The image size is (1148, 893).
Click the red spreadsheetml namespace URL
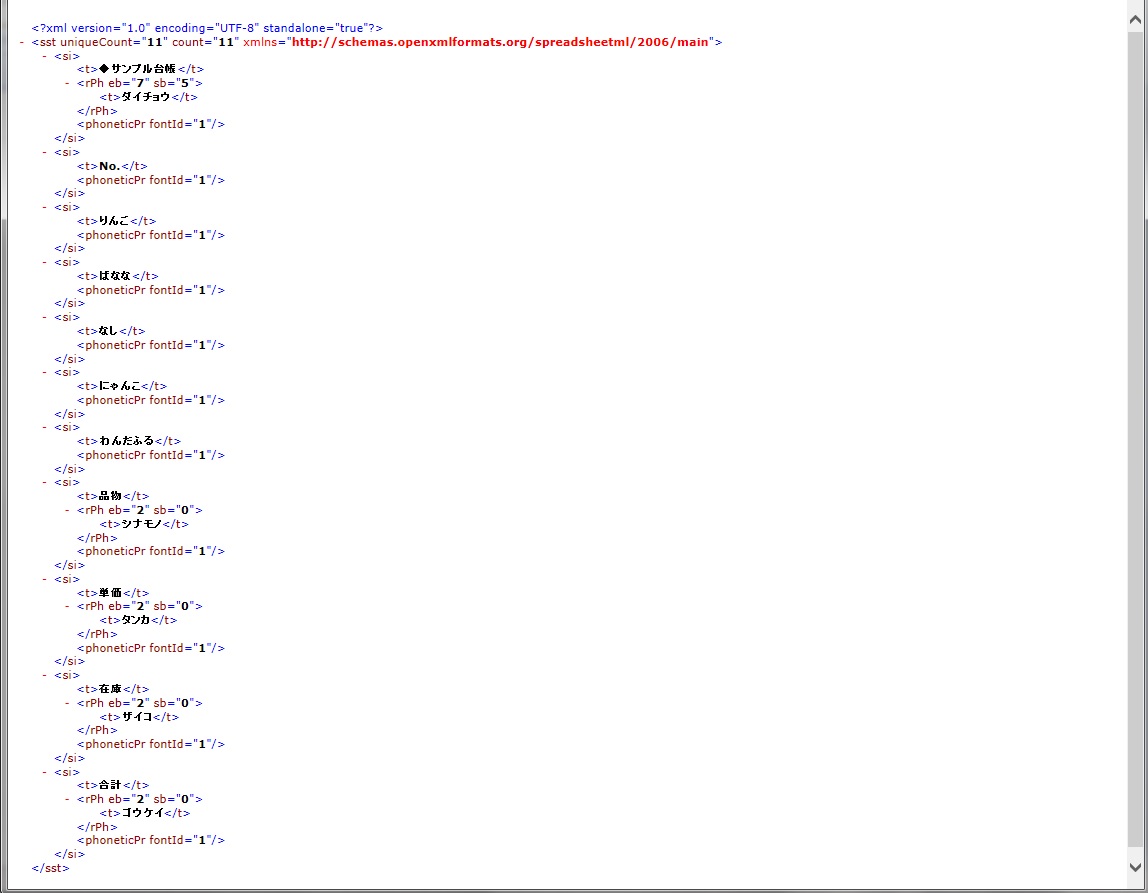(500, 42)
